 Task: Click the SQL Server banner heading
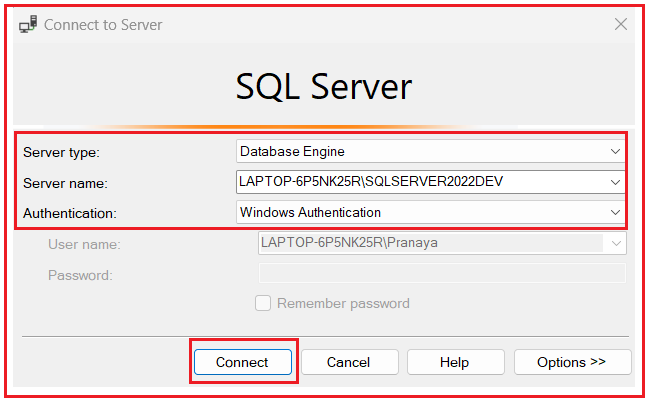pyautogui.click(x=324, y=87)
